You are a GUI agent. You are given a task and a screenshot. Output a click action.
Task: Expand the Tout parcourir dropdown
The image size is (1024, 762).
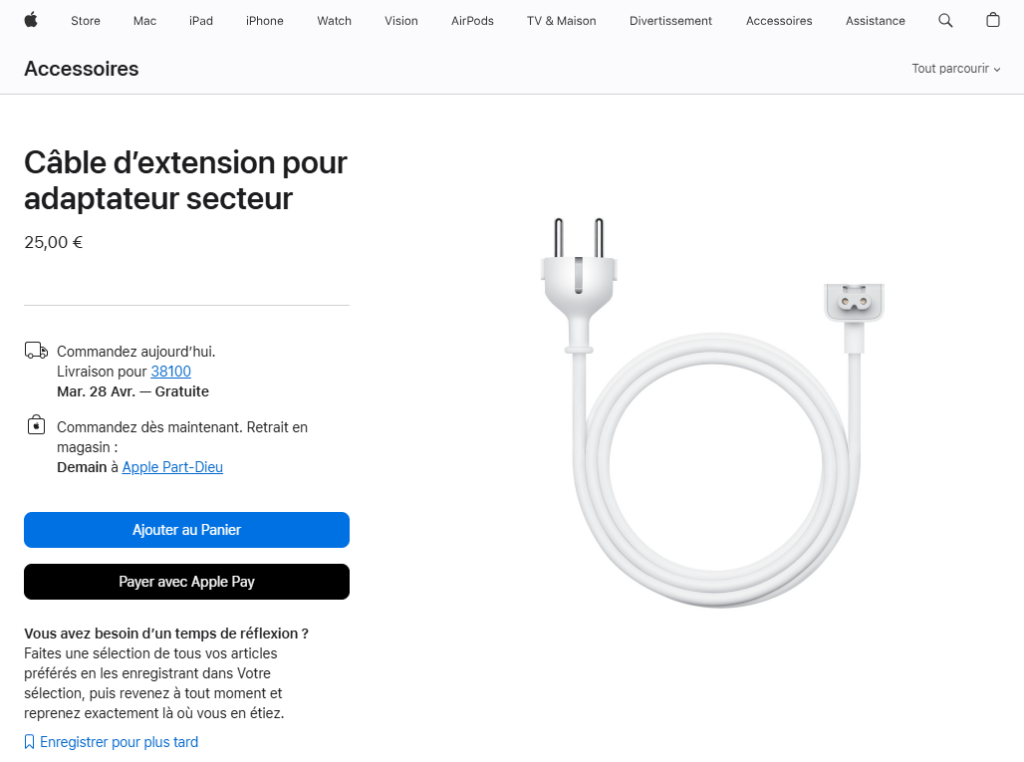(956, 69)
